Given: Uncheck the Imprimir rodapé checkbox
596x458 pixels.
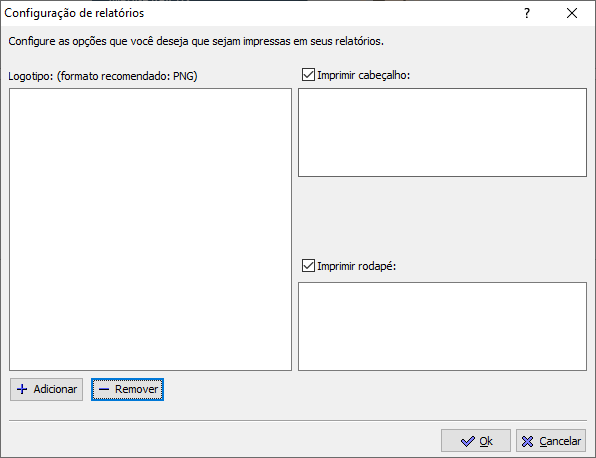Looking at the screenshot, I should tap(308, 266).
